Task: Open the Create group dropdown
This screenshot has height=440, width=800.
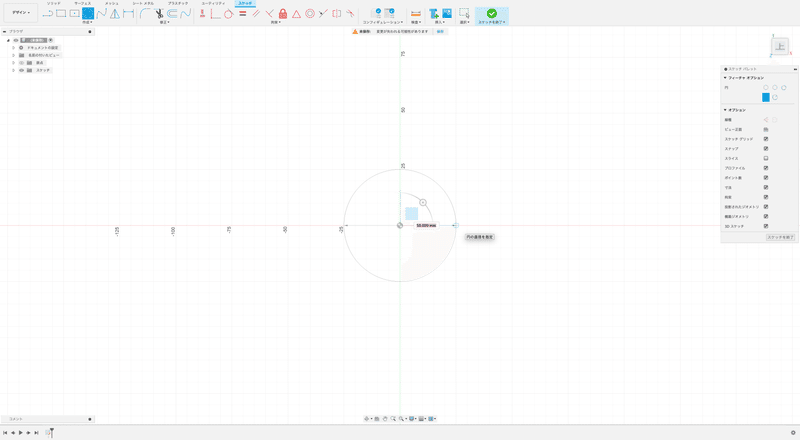Action: pyautogui.click(x=87, y=22)
